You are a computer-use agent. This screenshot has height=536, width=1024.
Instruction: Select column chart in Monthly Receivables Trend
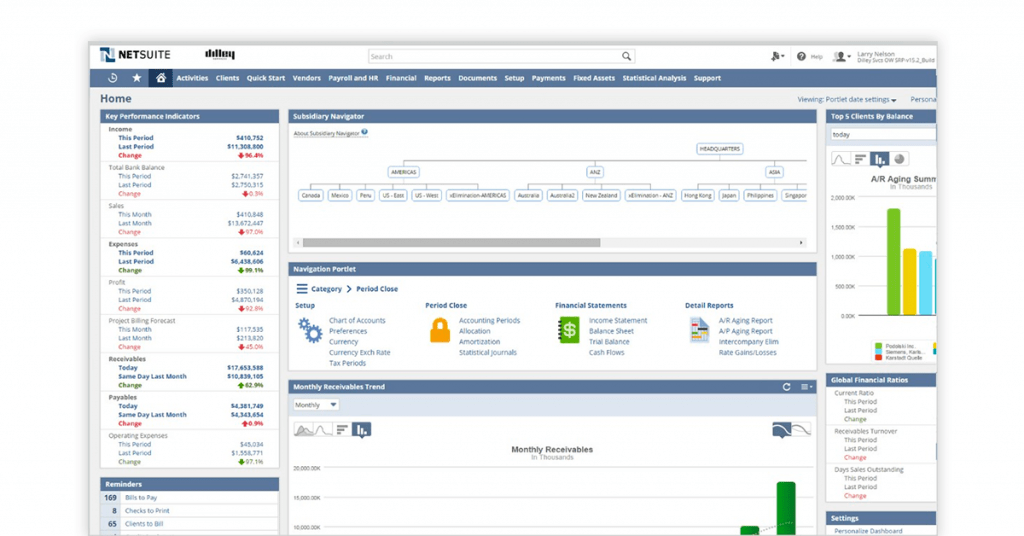(x=361, y=430)
